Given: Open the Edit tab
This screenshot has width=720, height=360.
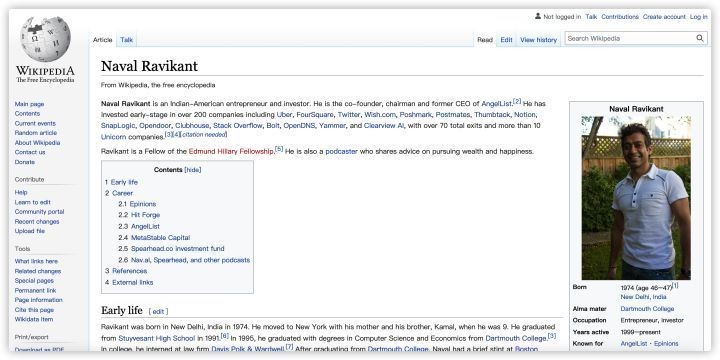Looking at the screenshot, I should [x=506, y=40].
